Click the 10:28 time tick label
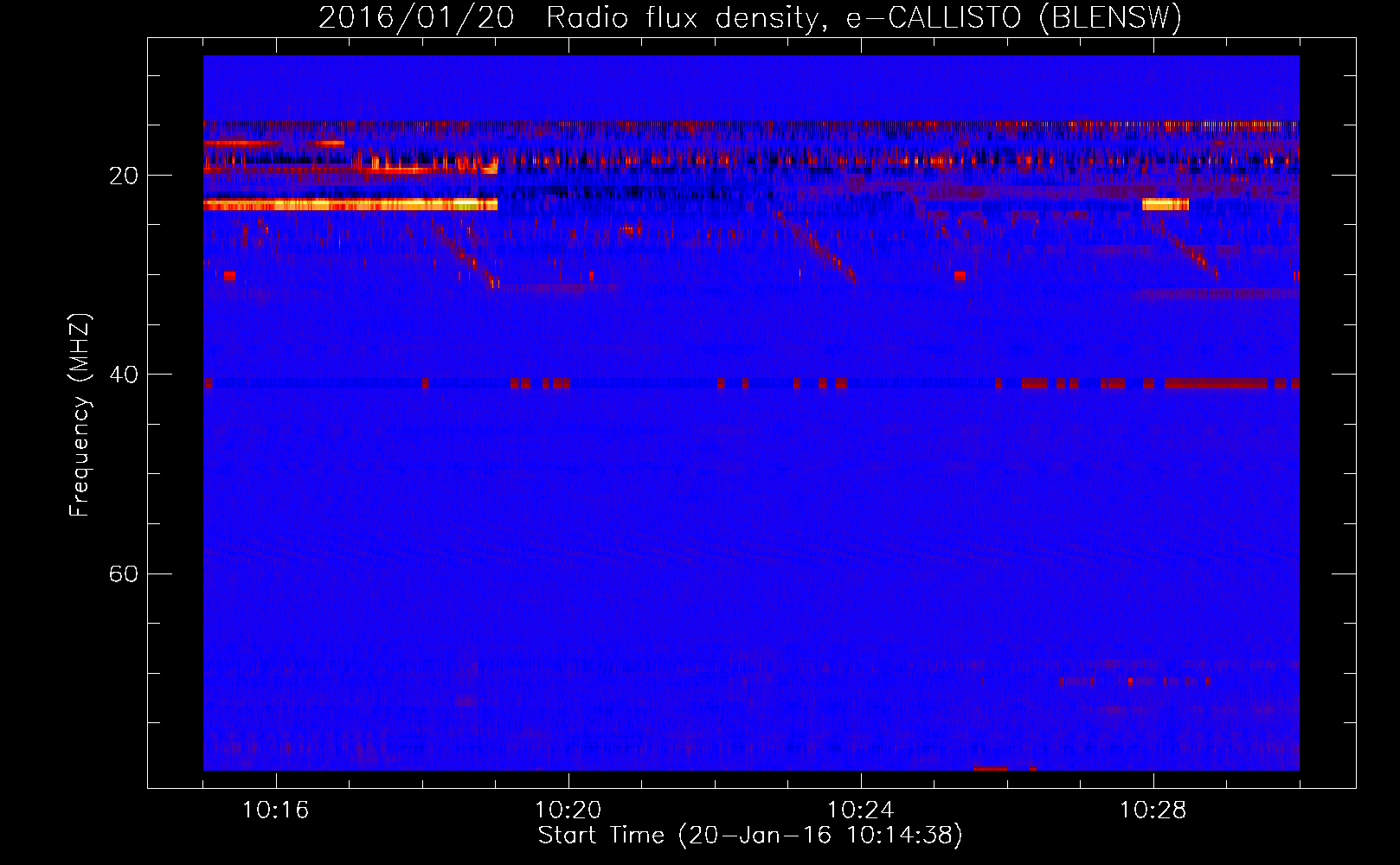 tap(1153, 811)
